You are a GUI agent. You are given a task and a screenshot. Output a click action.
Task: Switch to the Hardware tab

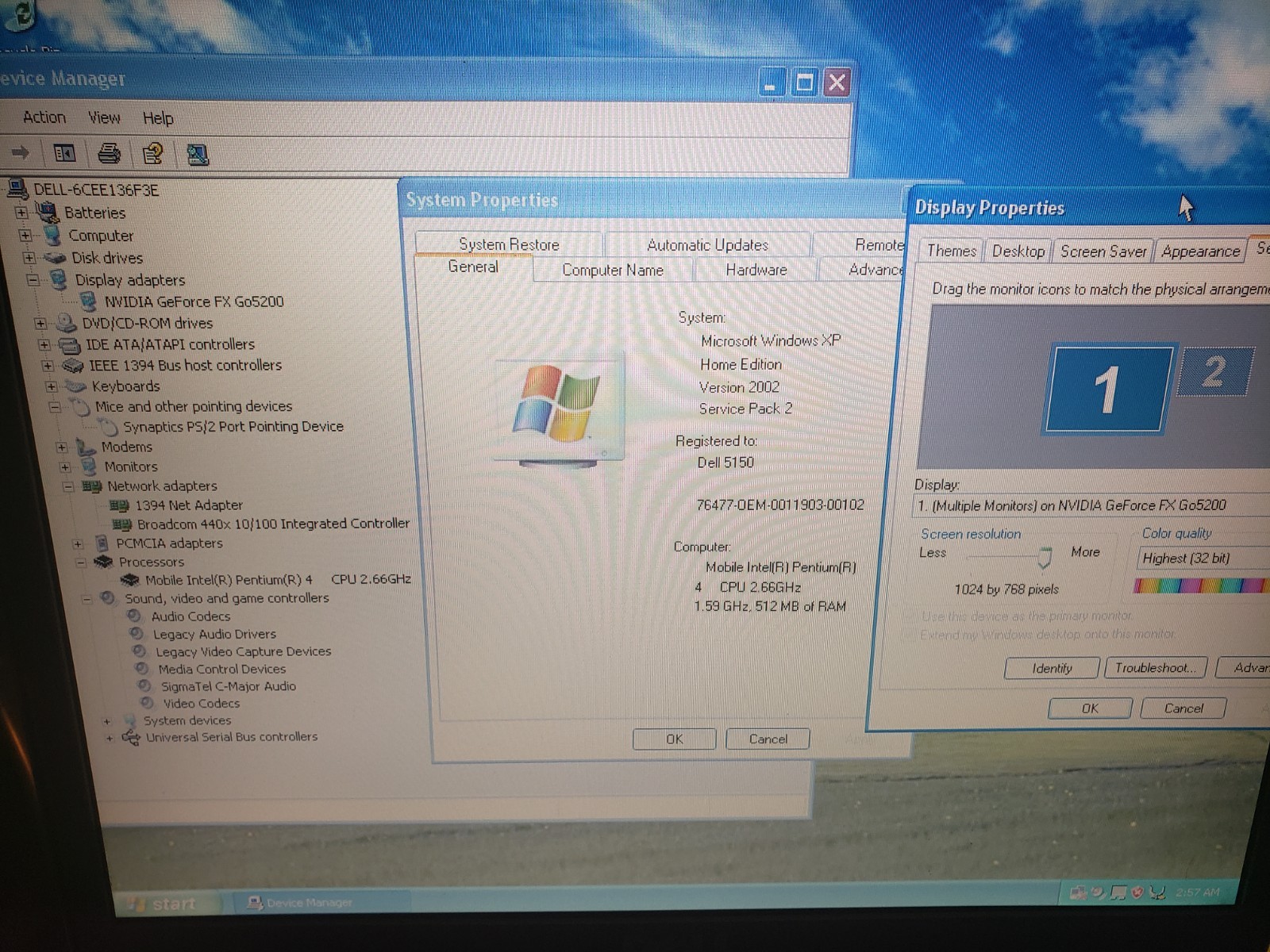click(756, 270)
